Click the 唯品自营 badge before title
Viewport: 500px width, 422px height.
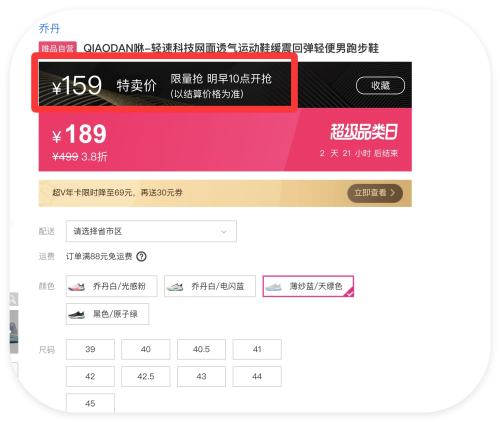58,48
